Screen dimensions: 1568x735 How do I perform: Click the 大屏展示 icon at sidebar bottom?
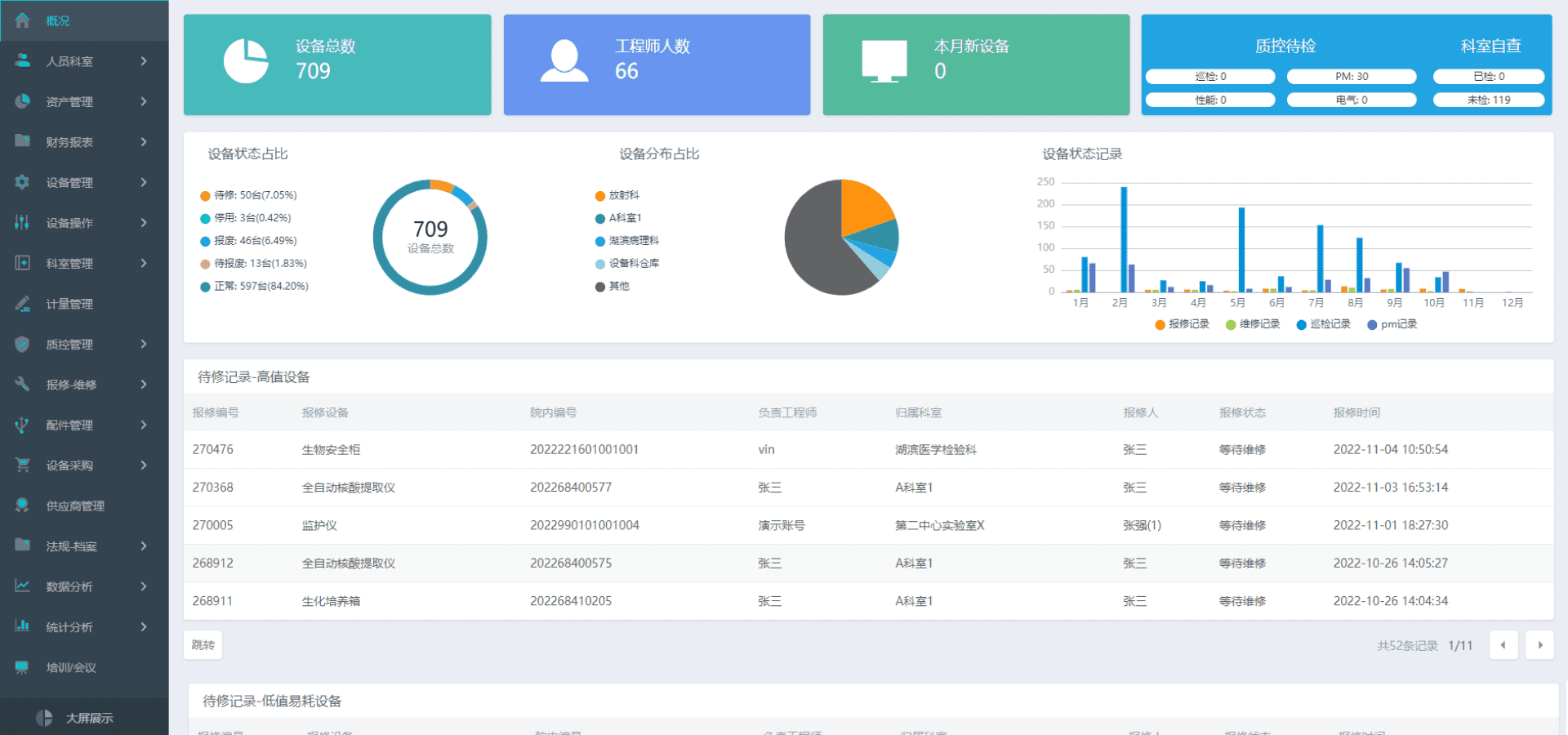coord(44,718)
